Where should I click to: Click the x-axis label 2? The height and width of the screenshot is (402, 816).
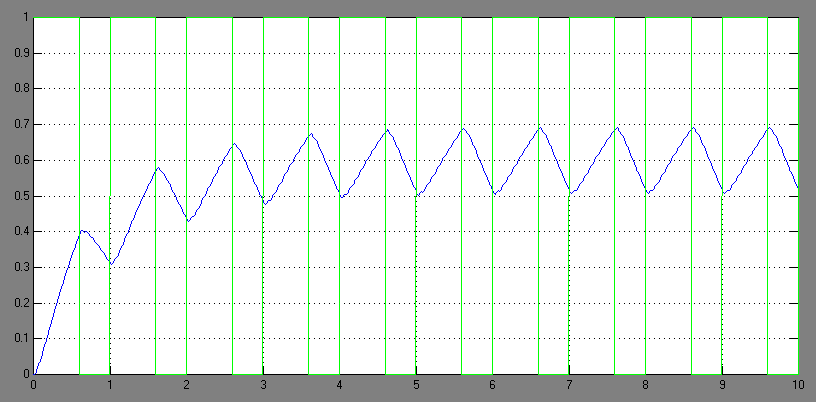(186, 386)
